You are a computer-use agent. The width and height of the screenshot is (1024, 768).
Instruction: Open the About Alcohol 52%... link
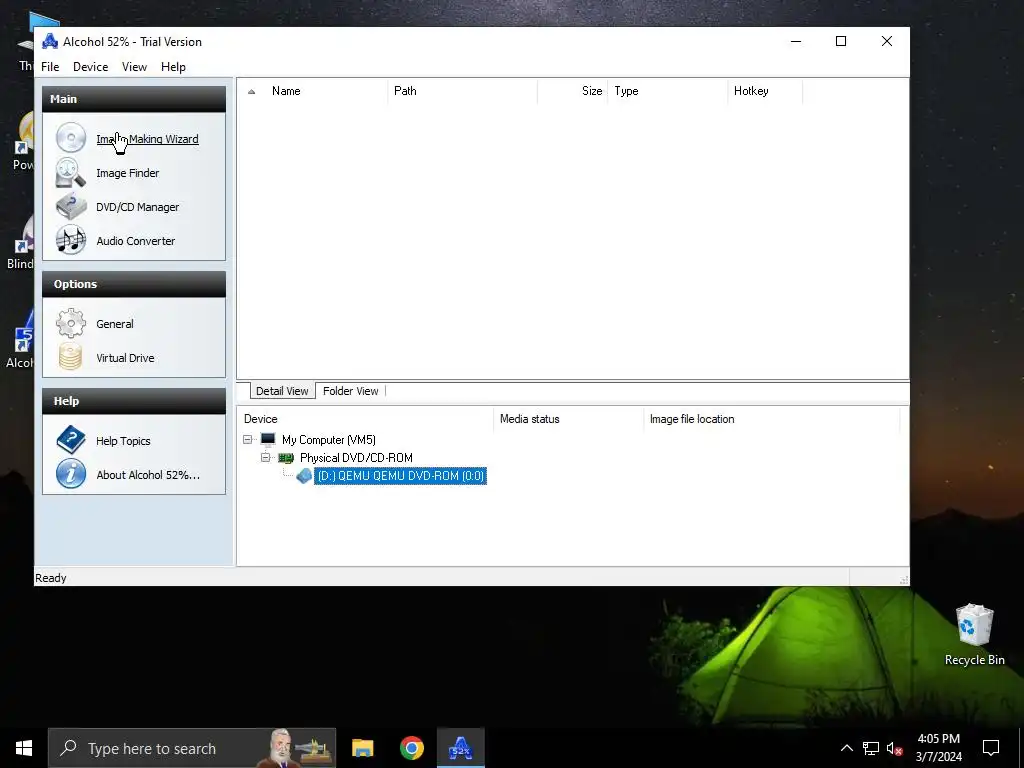(148, 475)
